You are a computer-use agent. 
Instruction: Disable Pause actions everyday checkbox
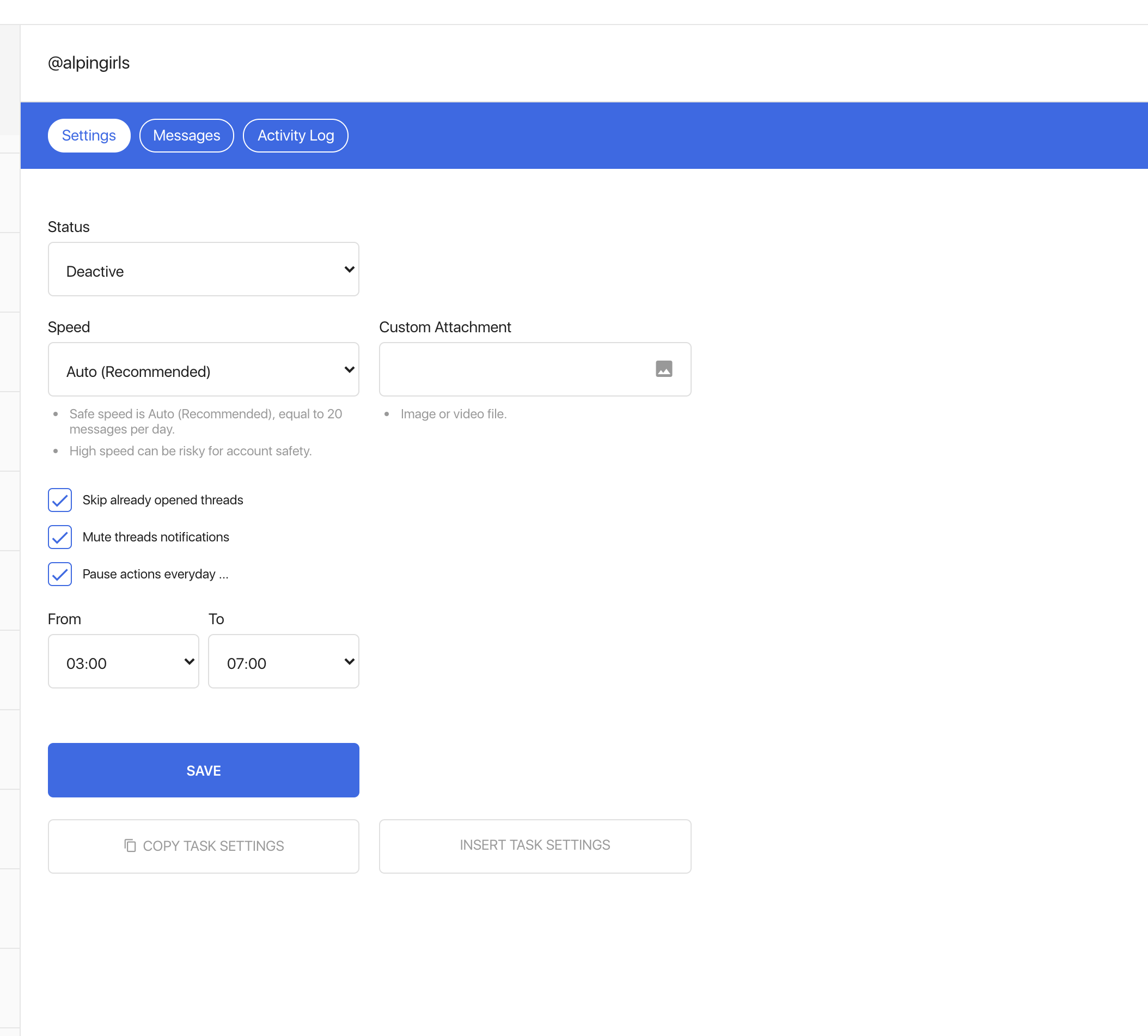tap(60, 574)
